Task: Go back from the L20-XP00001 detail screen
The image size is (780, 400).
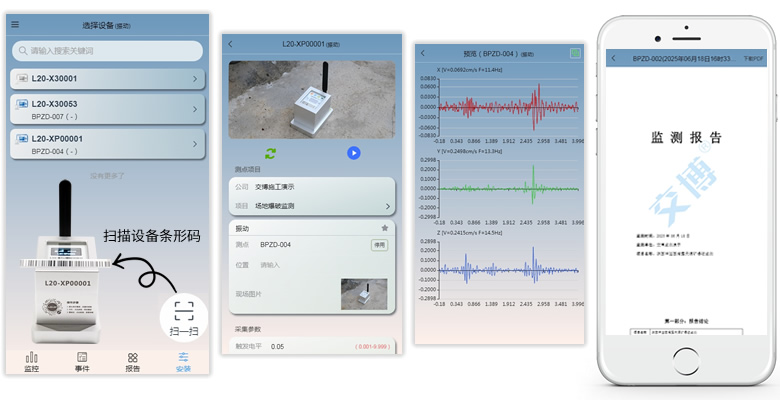Action: coord(231,44)
